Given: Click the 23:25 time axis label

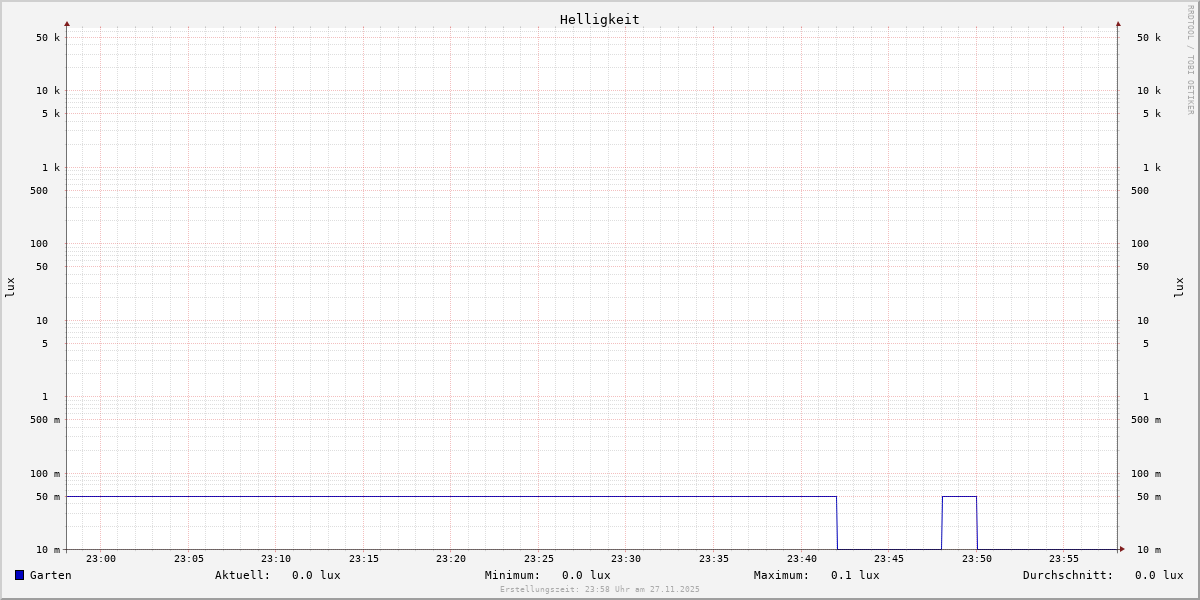Looking at the screenshot, I should [x=539, y=559].
